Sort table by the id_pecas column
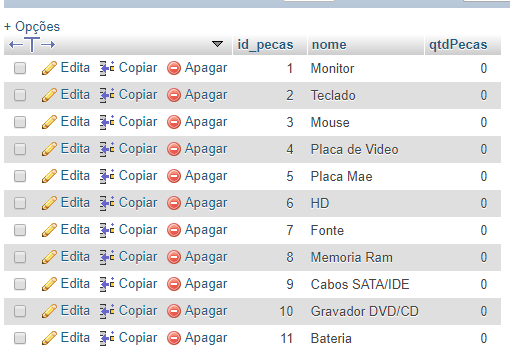This screenshot has width=510, height=362. (x=265, y=45)
